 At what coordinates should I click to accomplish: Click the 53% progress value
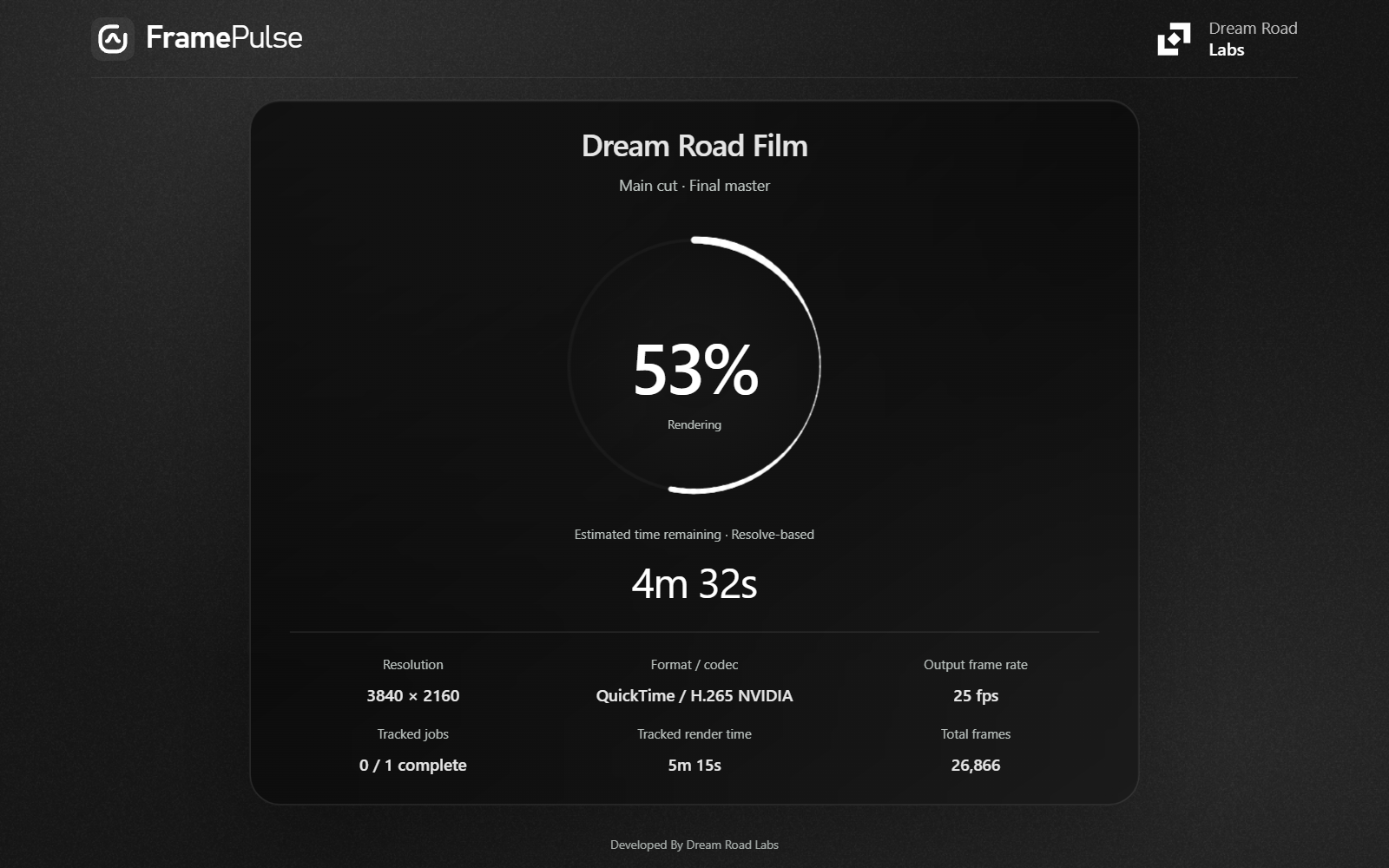(695, 370)
